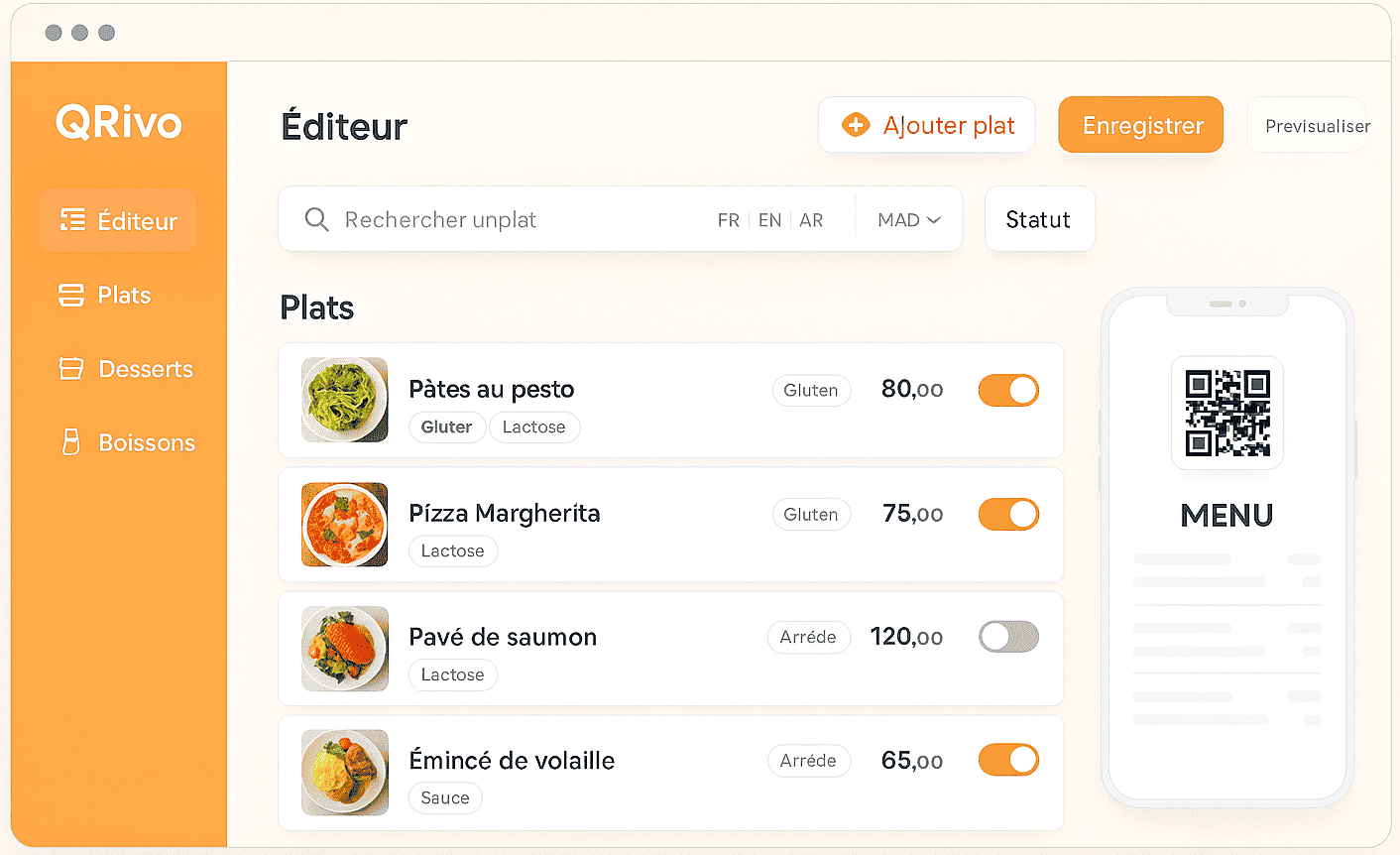
Task: Click the QRivo logo
Action: (x=119, y=123)
